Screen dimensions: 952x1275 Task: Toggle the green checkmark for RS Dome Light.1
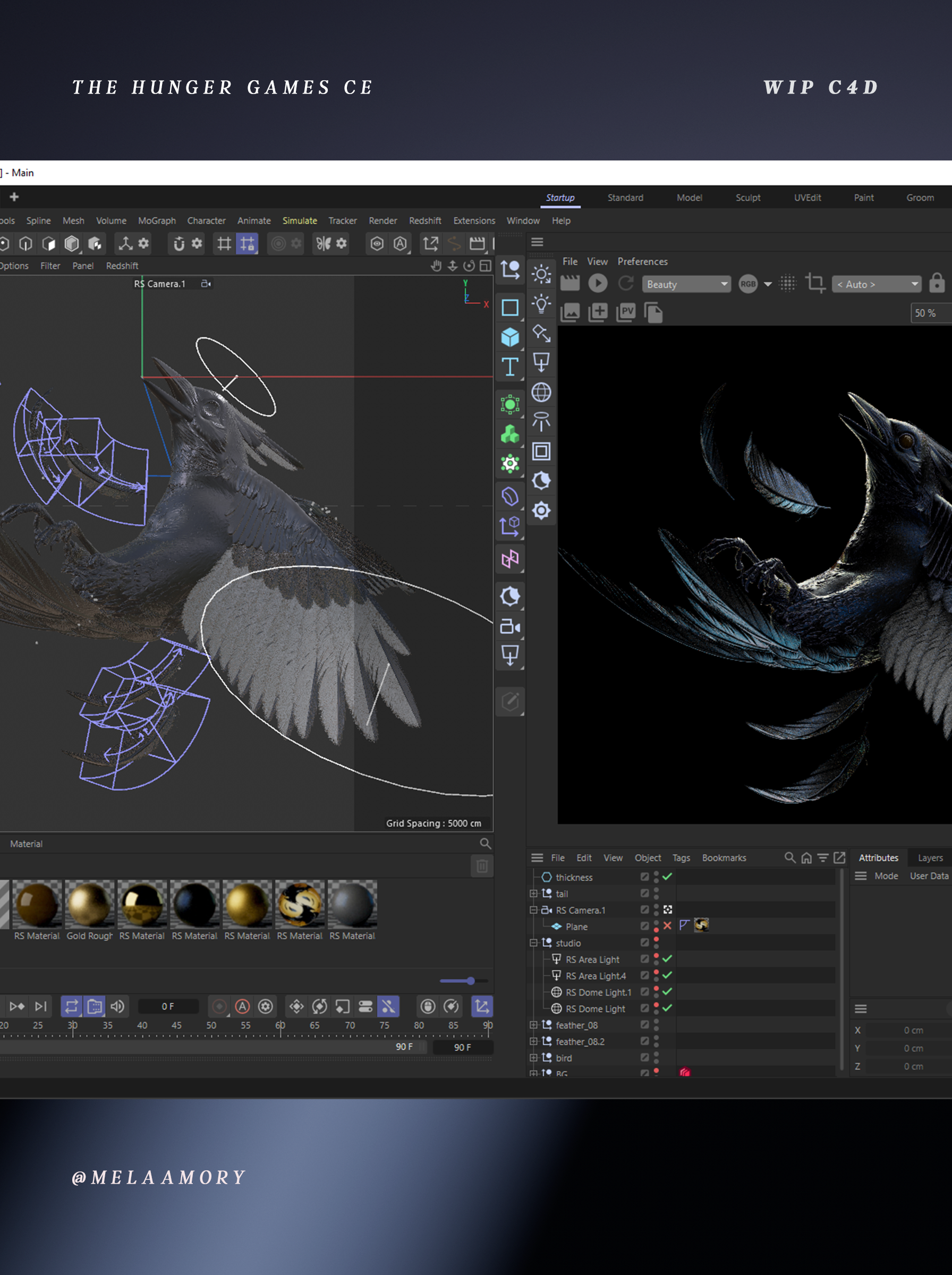pyautogui.click(x=667, y=991)
